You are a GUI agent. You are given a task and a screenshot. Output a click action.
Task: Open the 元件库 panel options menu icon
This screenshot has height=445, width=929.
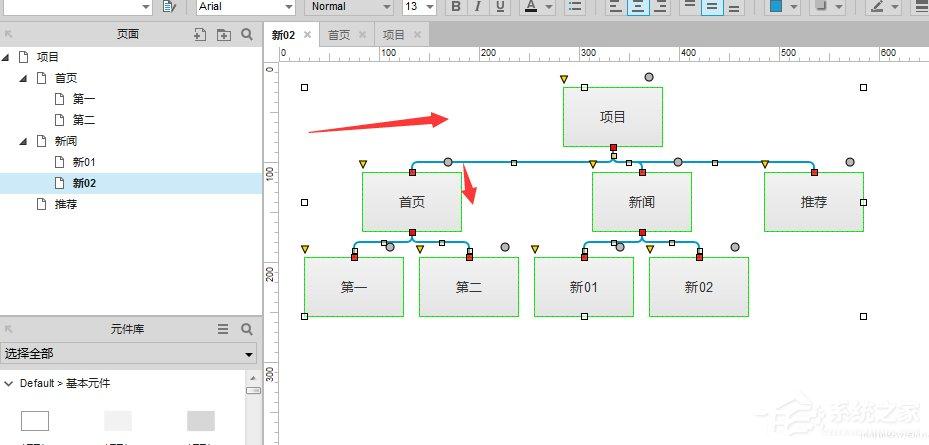click(x=224, y=329)
